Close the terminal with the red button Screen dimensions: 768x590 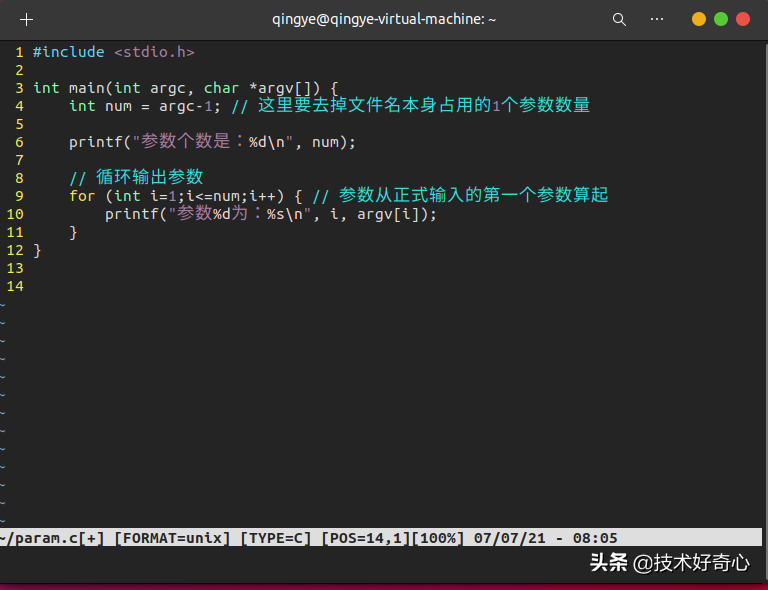coord(743,19)
